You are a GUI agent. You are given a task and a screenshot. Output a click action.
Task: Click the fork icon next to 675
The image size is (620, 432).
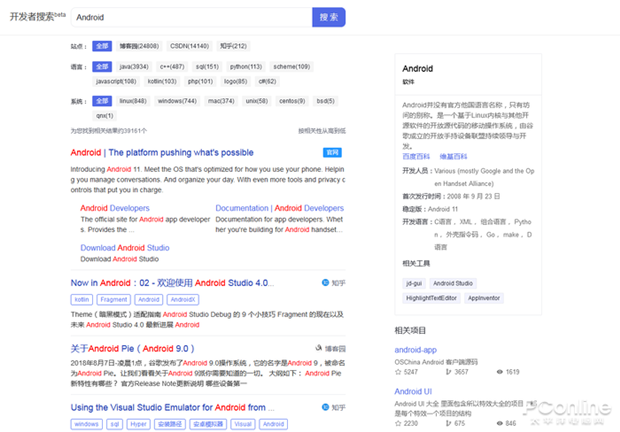point(448,423)
